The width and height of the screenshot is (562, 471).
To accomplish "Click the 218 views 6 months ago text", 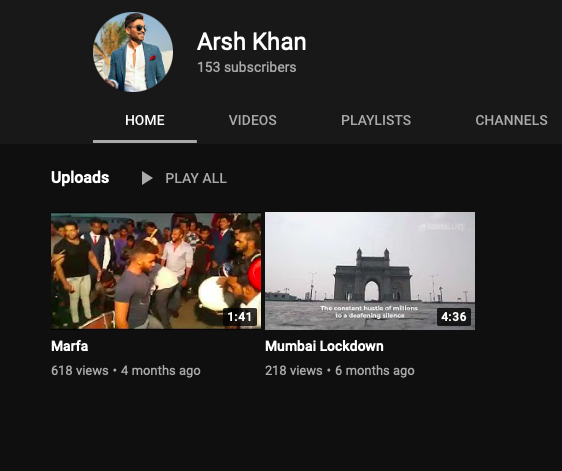I will [x=340, y=371].
